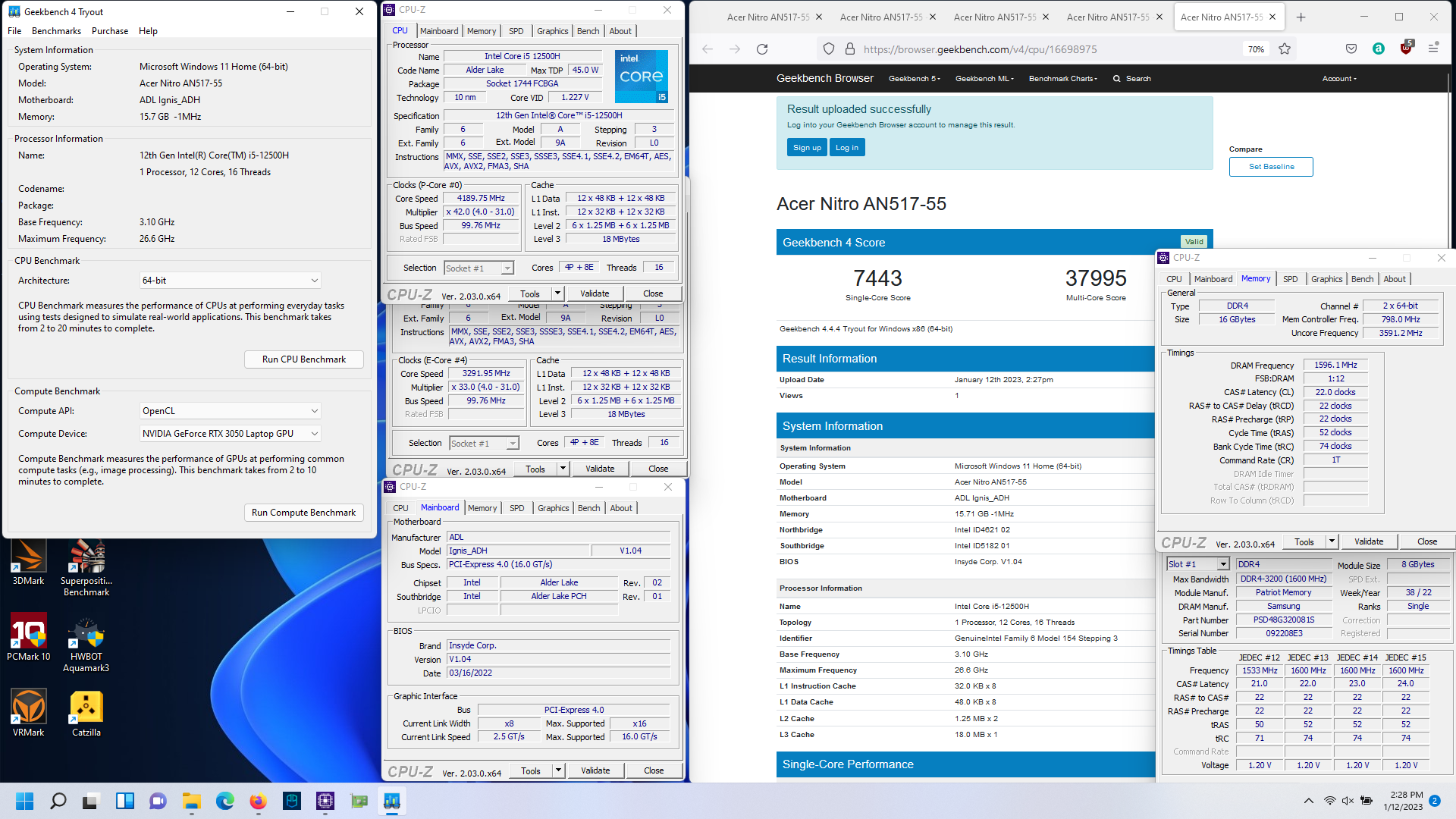Click Run Compute Benchmark
The height and width of the screenshot is (819, 1456).
303,513
